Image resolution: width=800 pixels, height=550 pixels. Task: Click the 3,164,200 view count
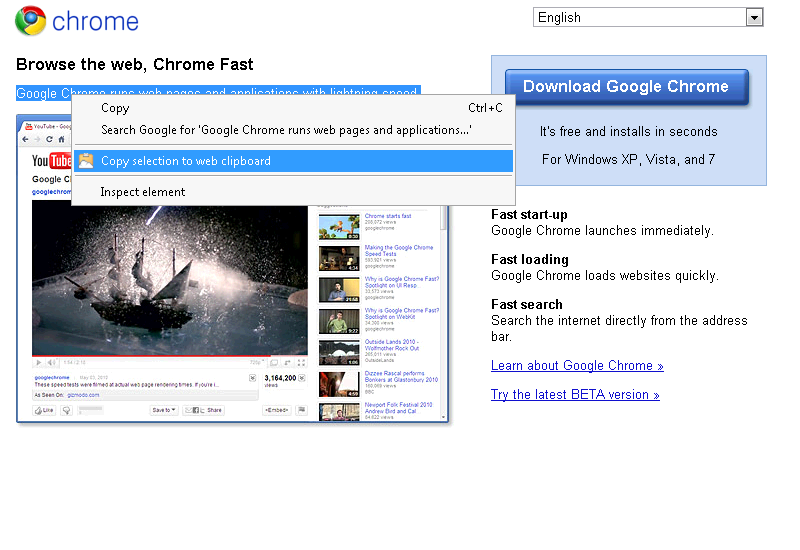(x=280, y=378)
